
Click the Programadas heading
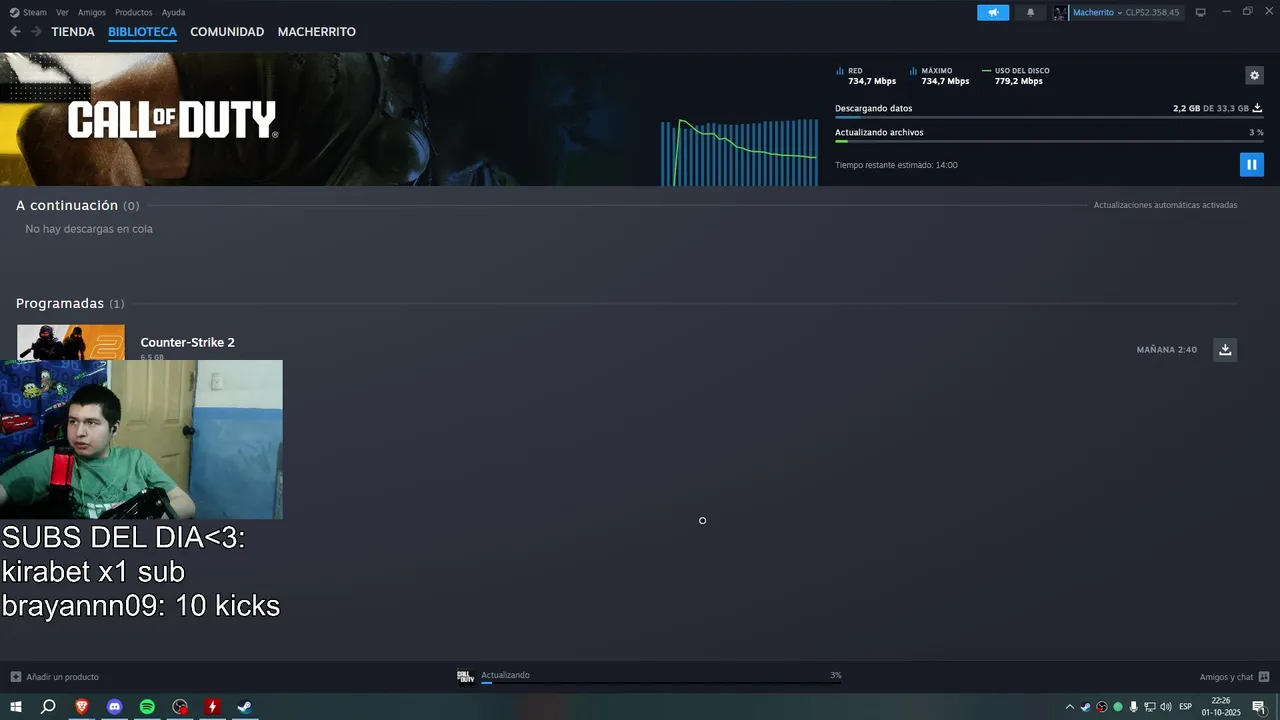[60, 303]
